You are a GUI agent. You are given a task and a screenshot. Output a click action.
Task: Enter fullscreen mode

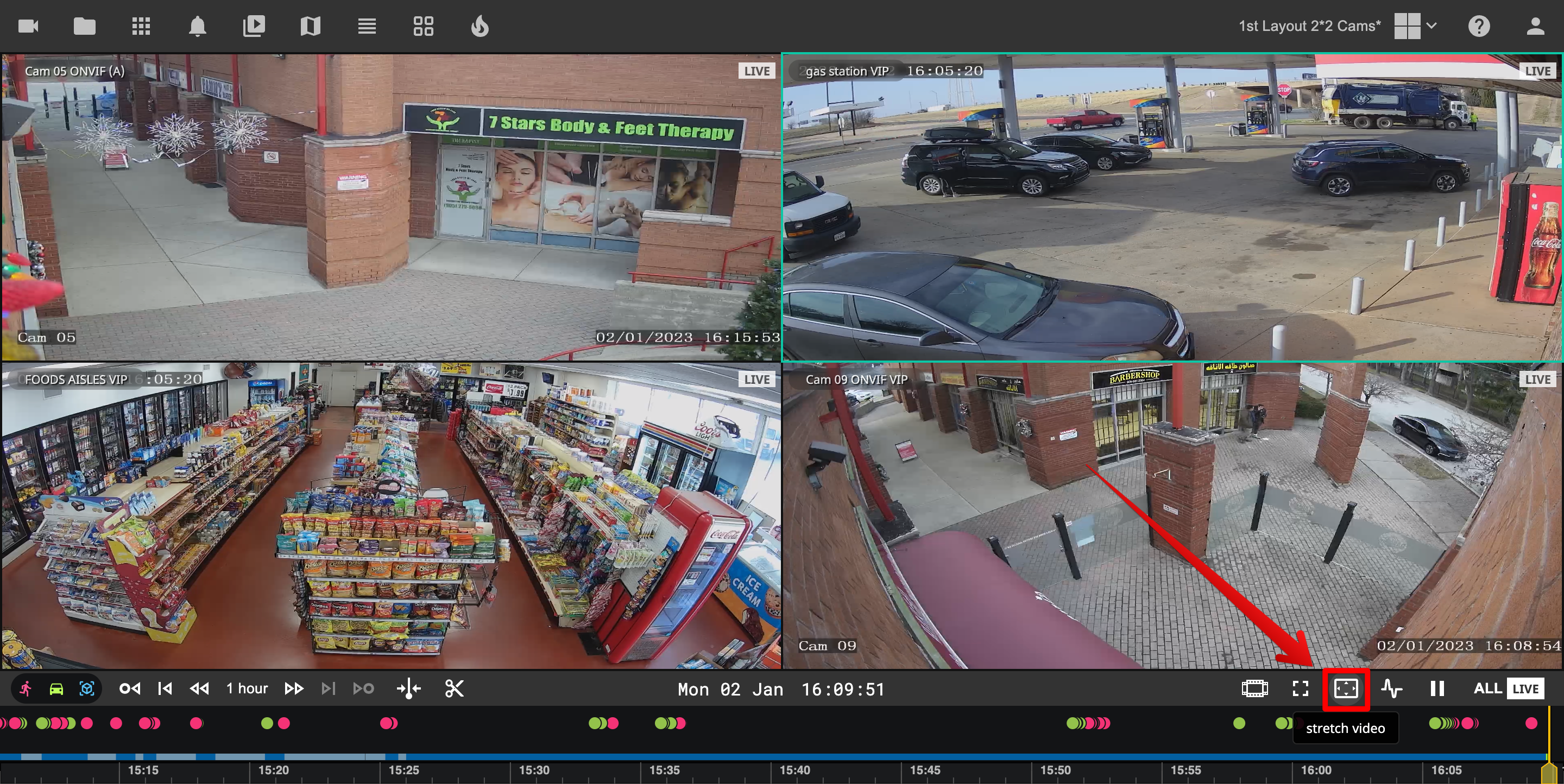click(x=1300, y=688)
